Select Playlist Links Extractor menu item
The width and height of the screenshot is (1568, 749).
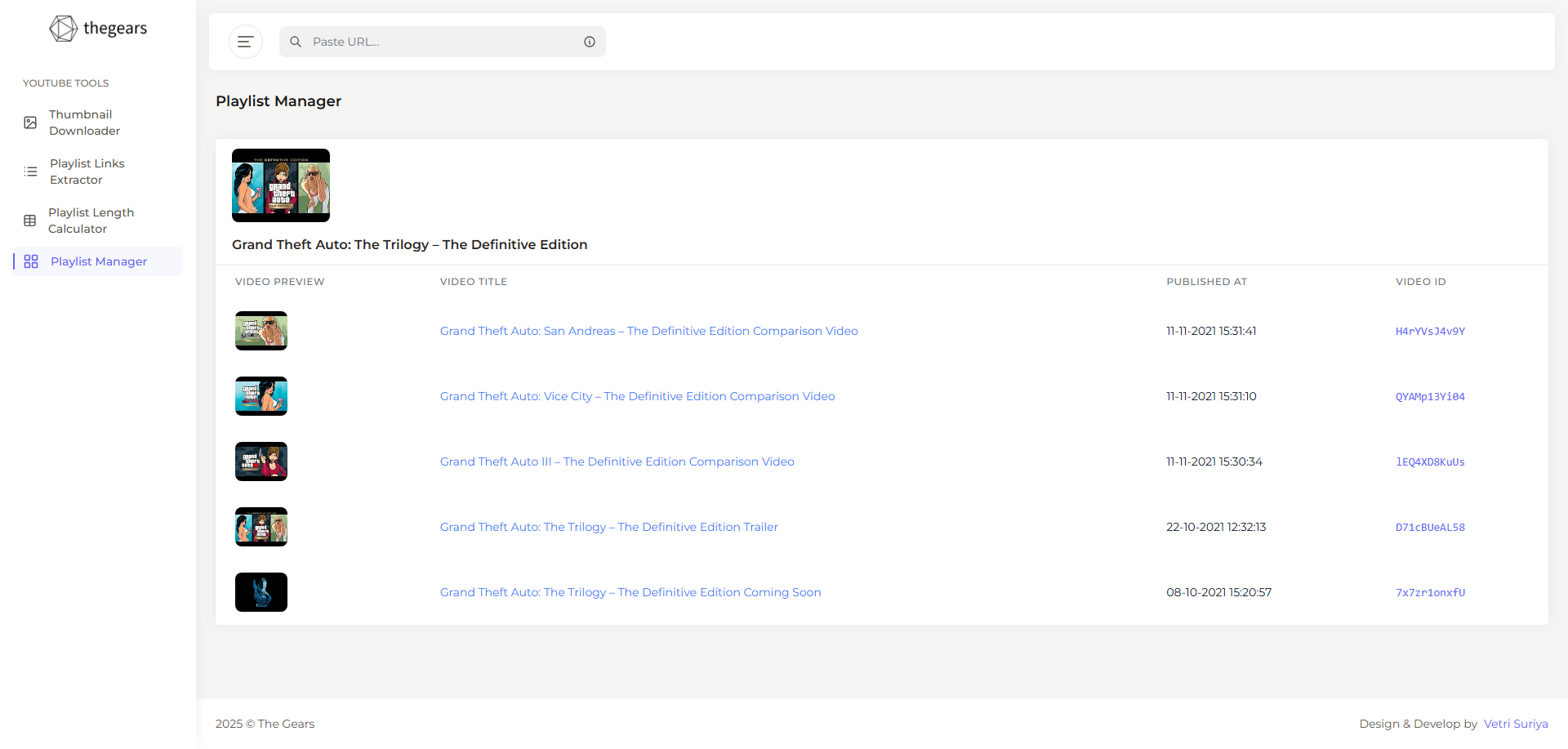87,172
